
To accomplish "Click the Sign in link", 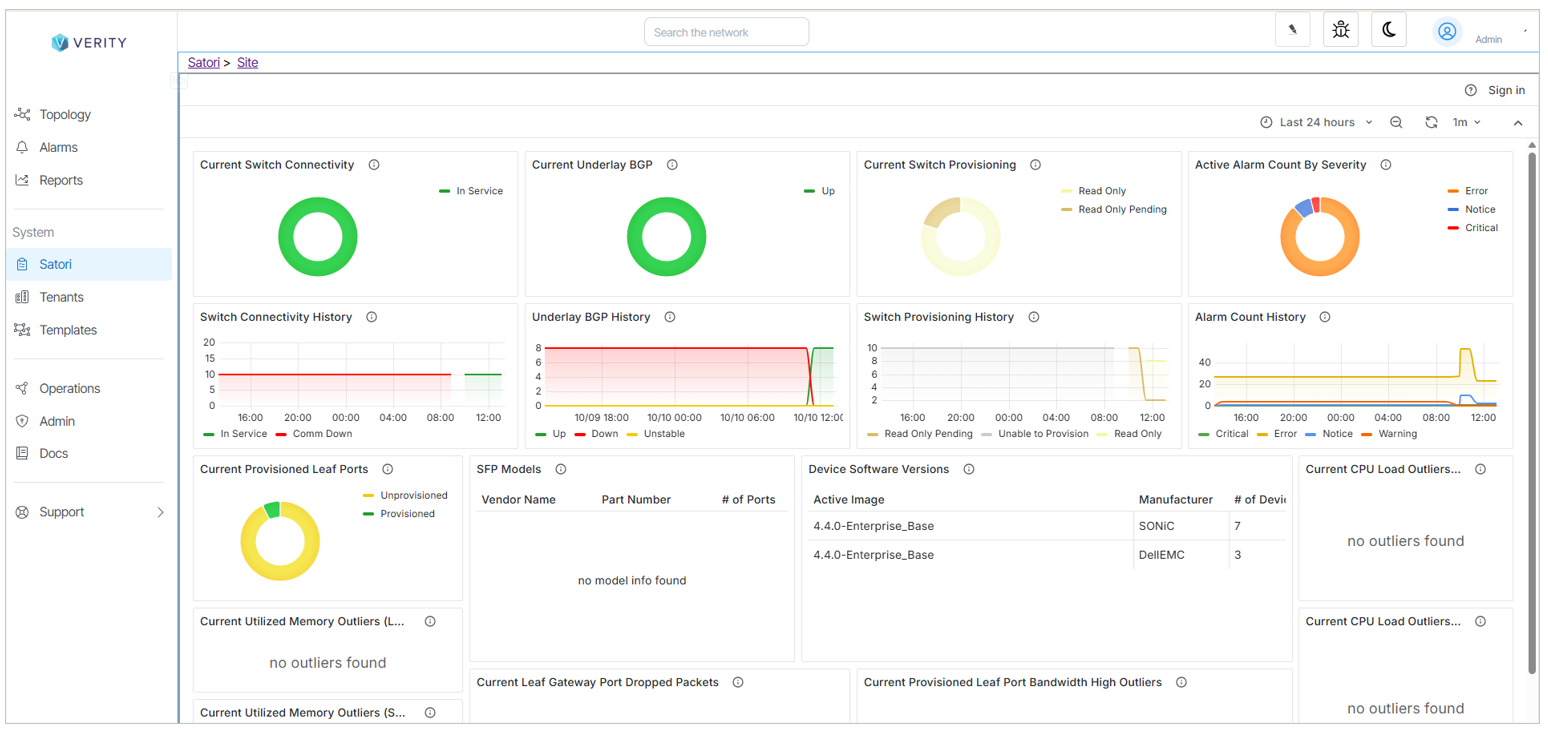I will coord(1506,90).
